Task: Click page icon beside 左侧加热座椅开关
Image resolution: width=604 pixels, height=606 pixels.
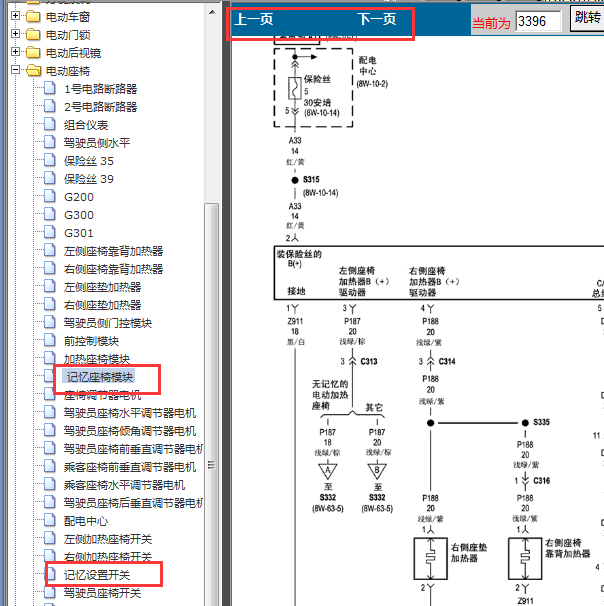Action: [x=49, y=538]
